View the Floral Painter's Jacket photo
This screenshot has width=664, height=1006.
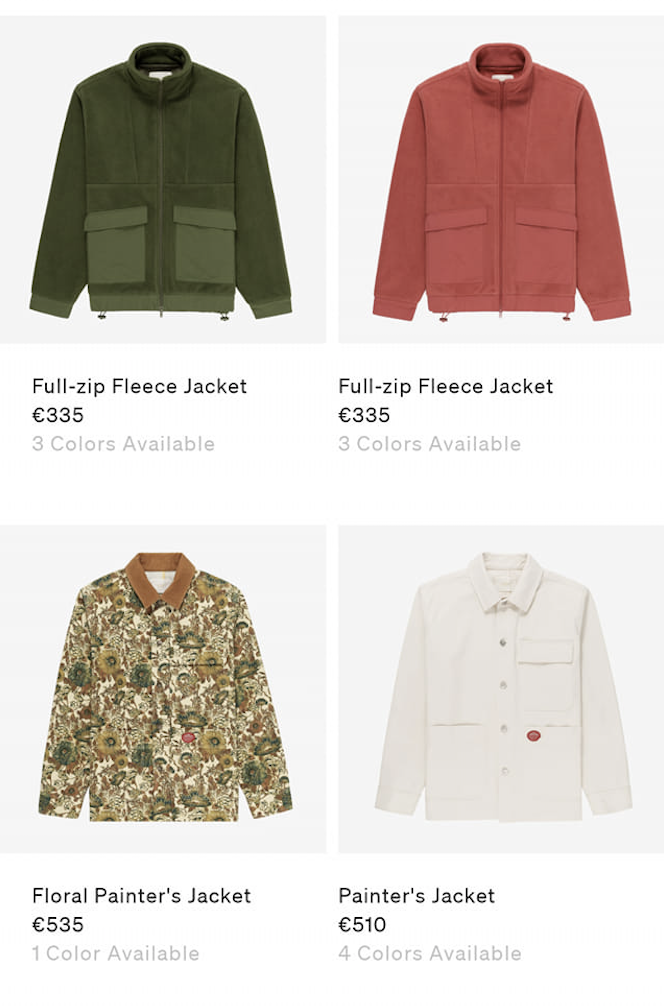[x=163, y=689]
